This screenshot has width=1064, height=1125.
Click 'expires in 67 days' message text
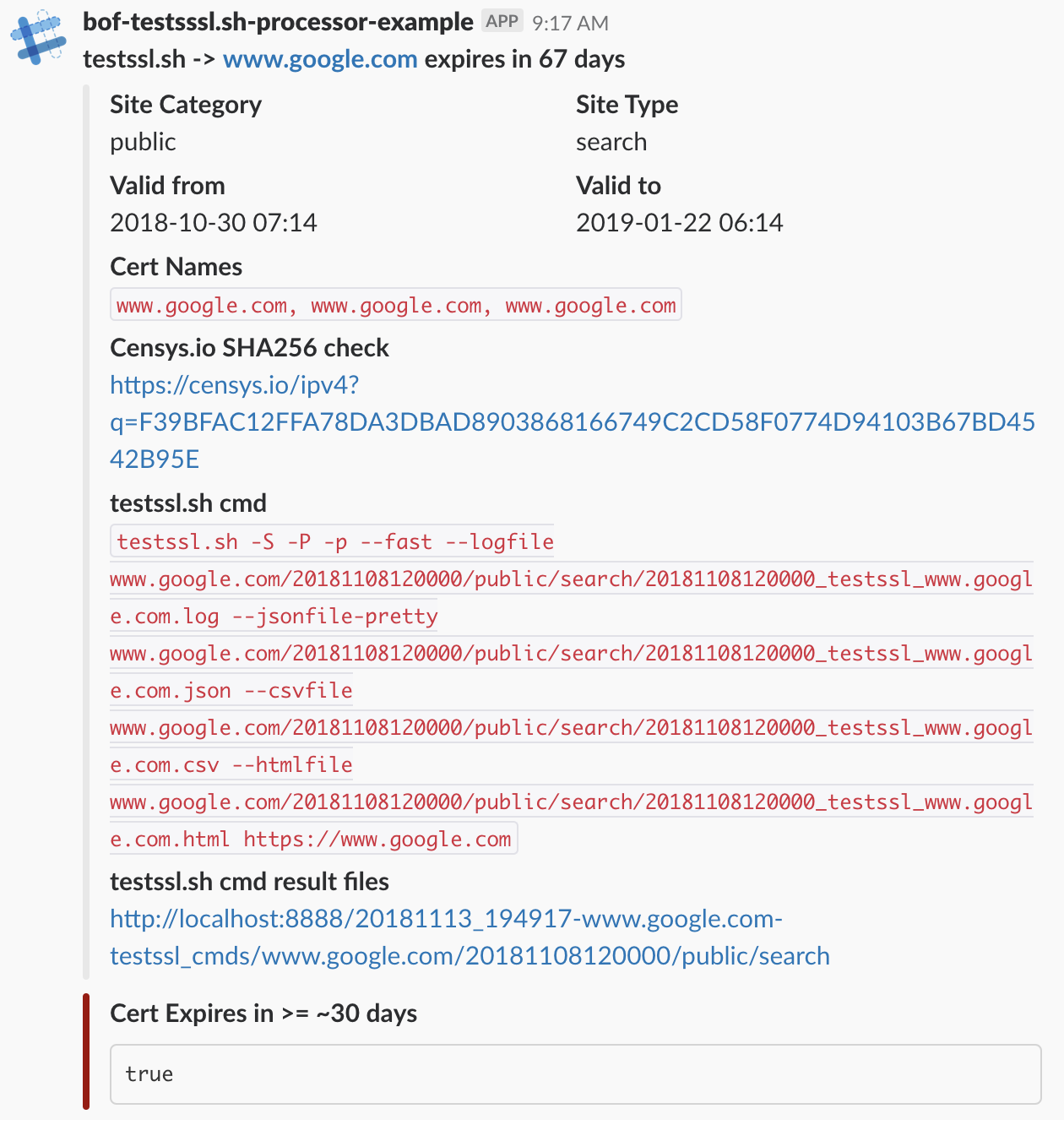tap(524, 59)
